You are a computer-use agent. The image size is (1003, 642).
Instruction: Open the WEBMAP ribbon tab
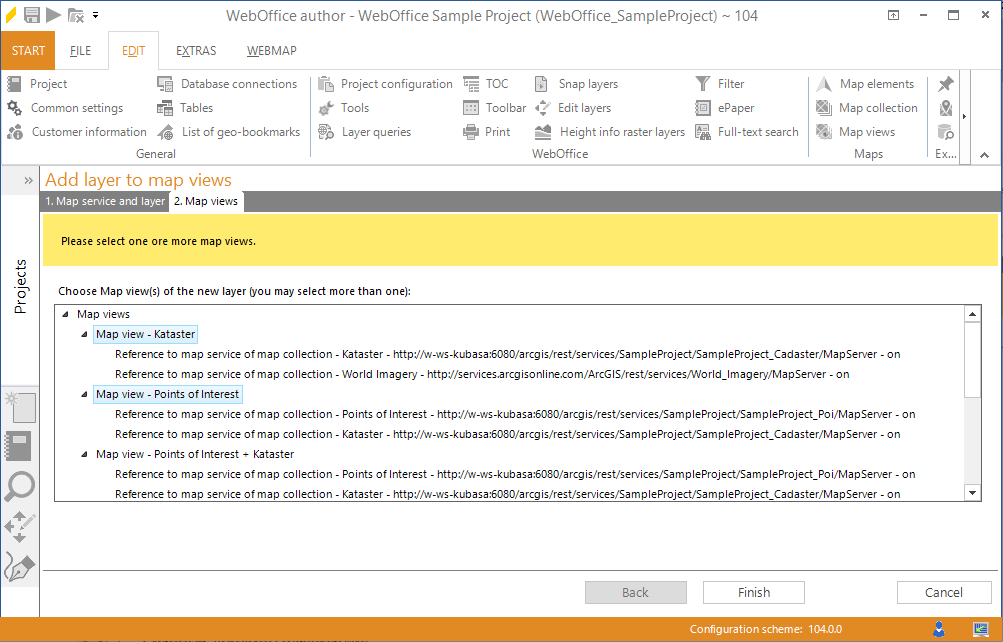[x=270, y=51]
